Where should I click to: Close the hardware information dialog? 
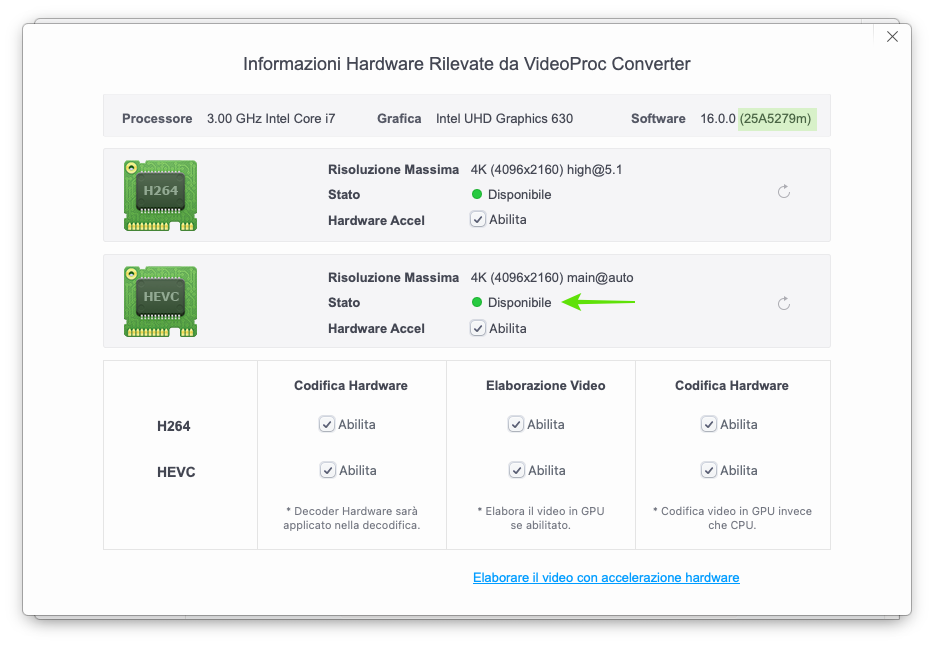click(x=892, y=37)
